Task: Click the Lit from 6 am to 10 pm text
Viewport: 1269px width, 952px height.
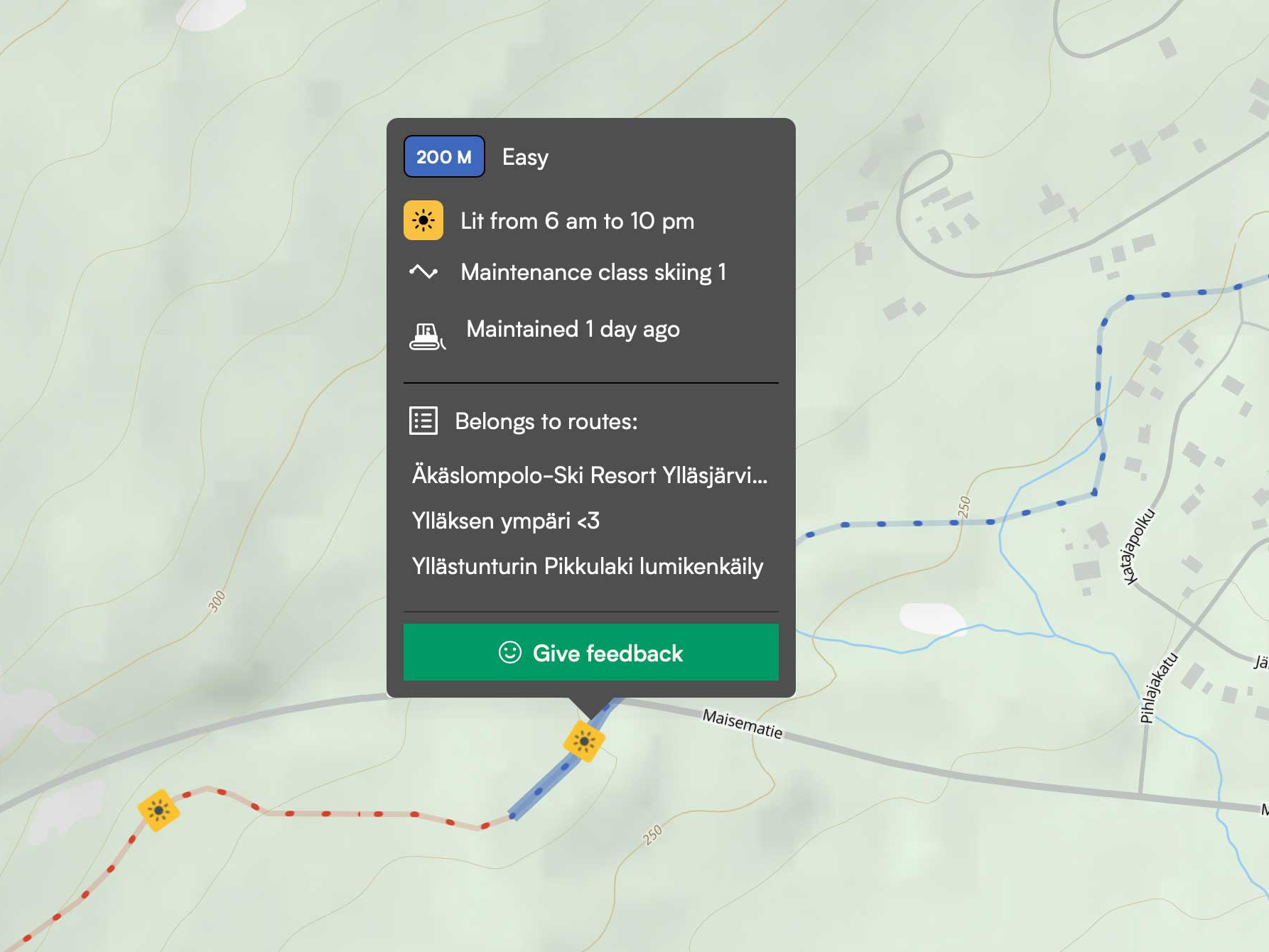Action: [x=578, y=221]
